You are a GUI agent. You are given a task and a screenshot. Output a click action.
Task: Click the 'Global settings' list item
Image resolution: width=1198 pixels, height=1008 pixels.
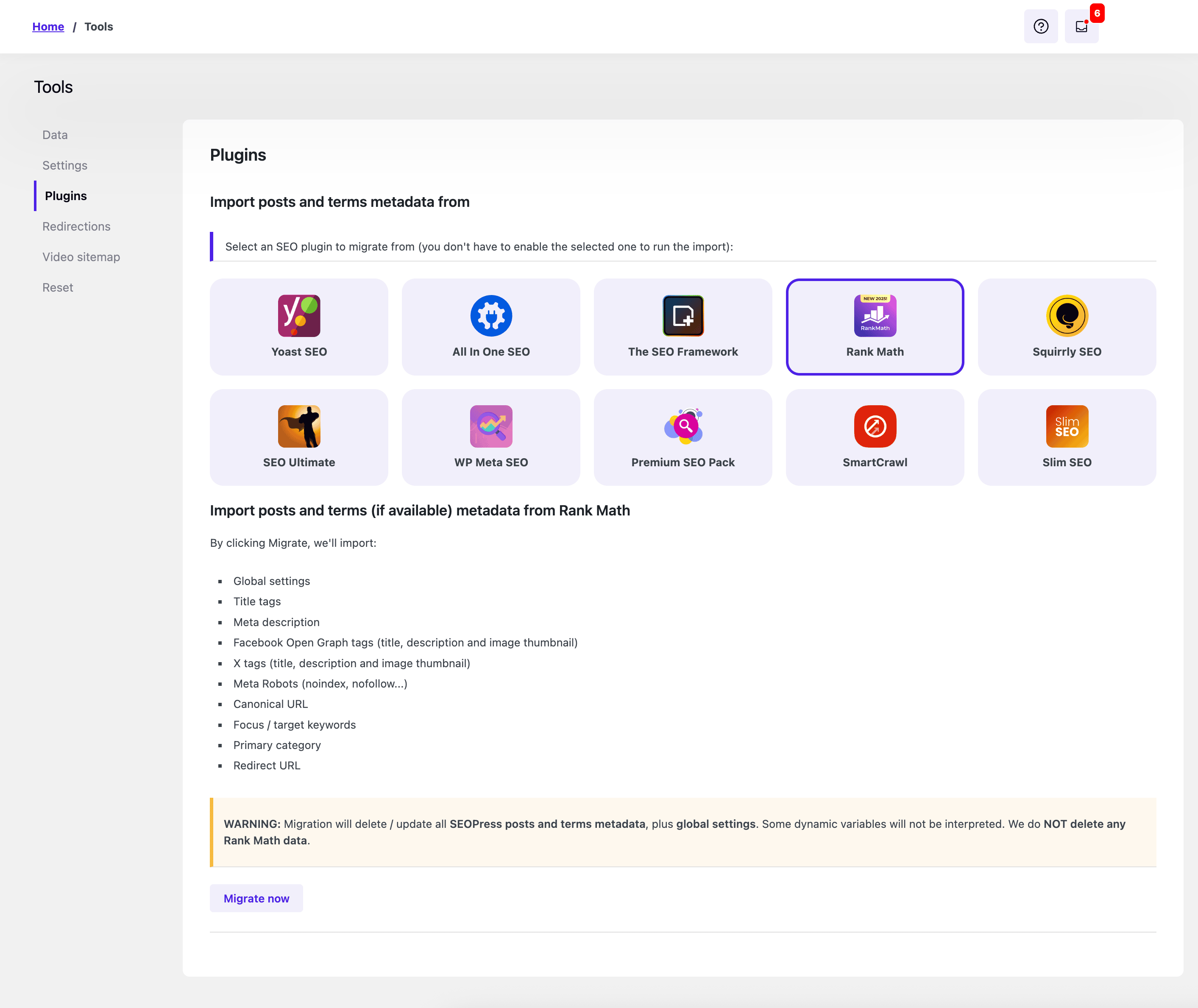(x=271, y=581)
